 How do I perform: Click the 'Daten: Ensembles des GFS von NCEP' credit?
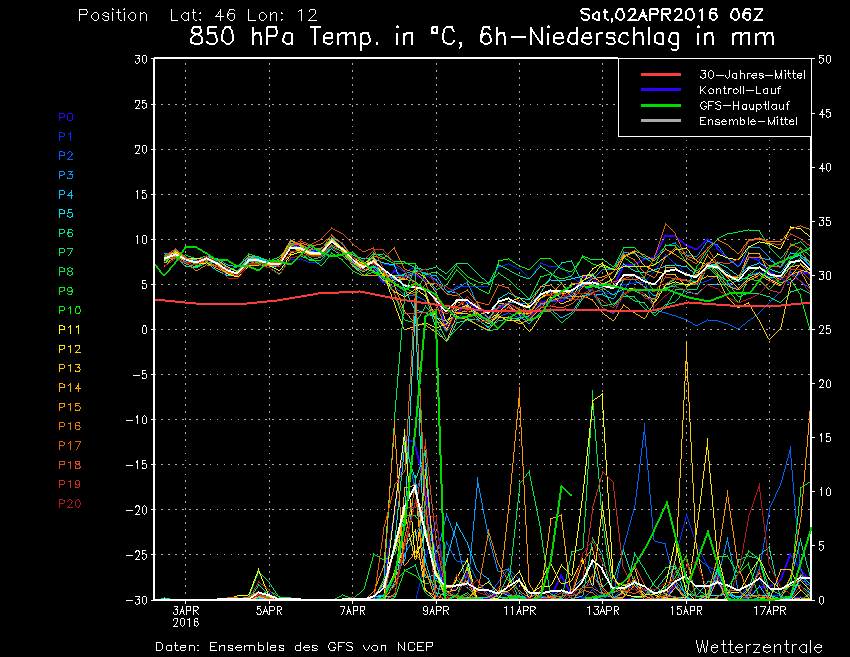294,647
